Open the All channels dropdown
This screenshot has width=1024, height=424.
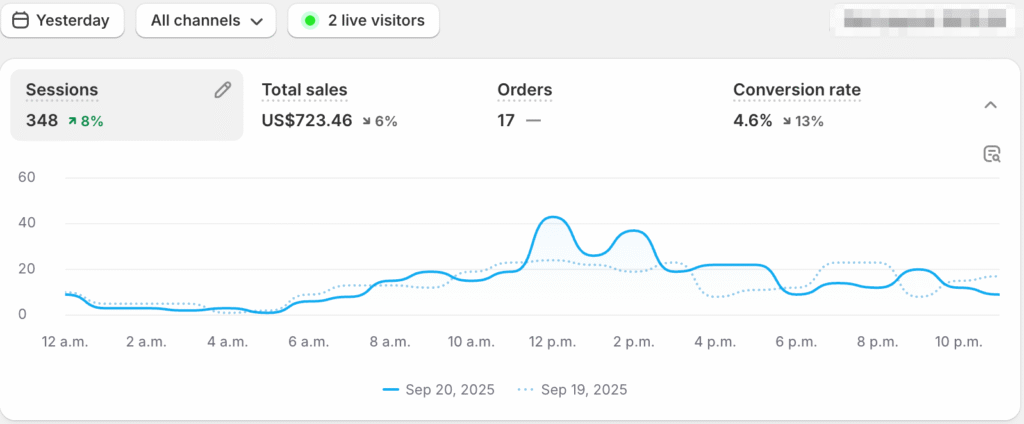point(205,20)
